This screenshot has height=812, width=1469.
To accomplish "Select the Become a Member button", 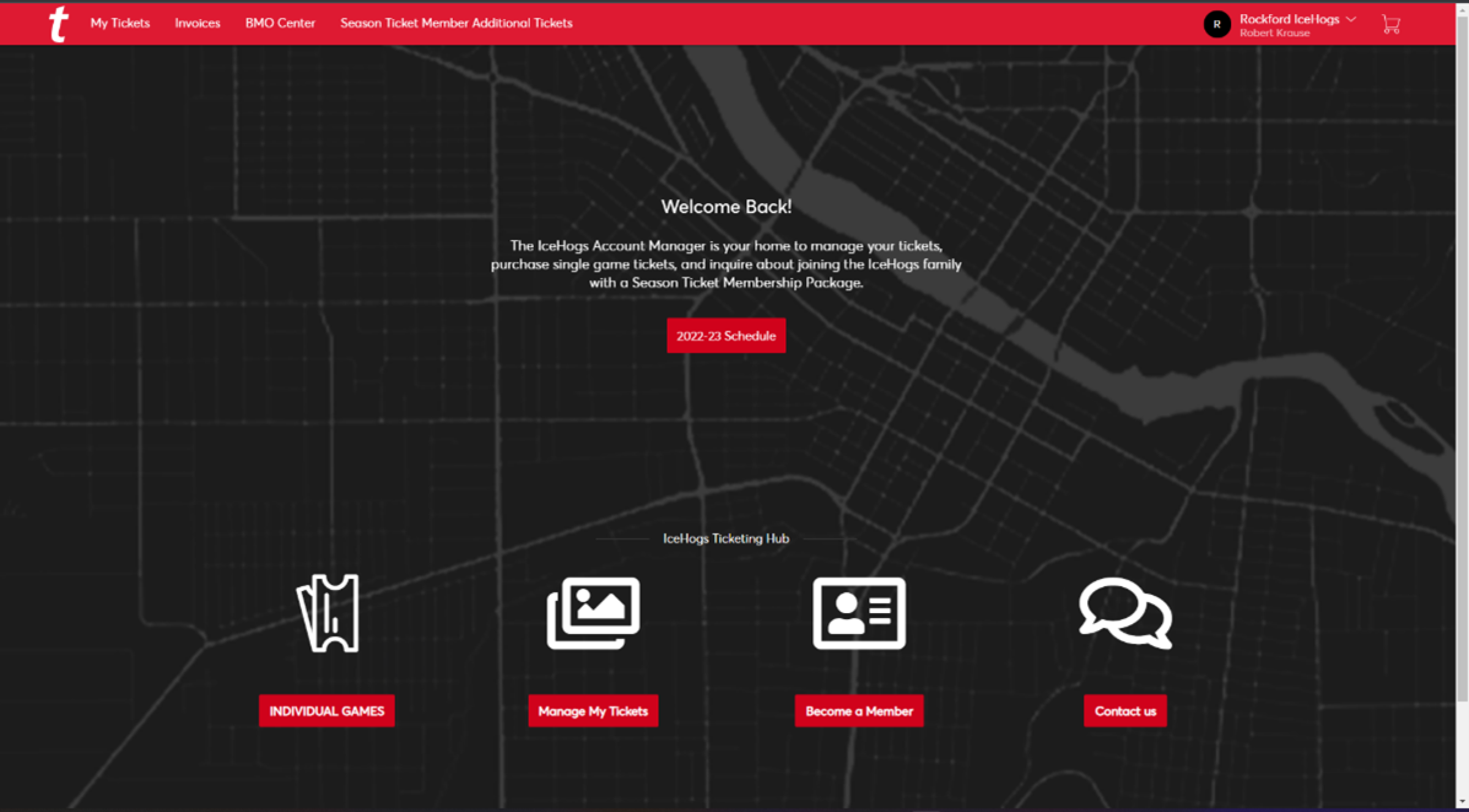I will point(859,711).
